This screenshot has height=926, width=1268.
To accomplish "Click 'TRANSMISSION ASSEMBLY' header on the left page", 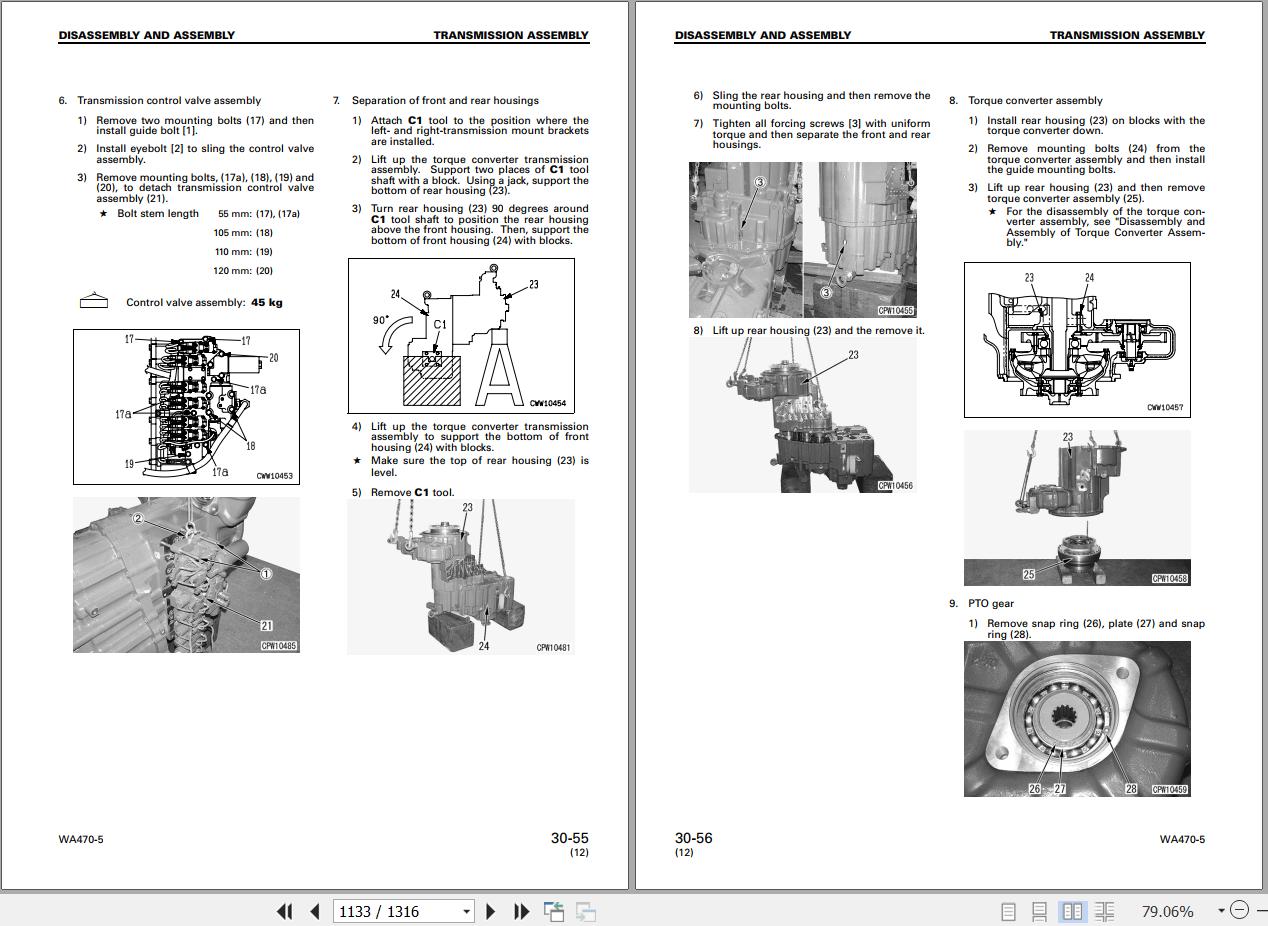I will click(511, 35).
